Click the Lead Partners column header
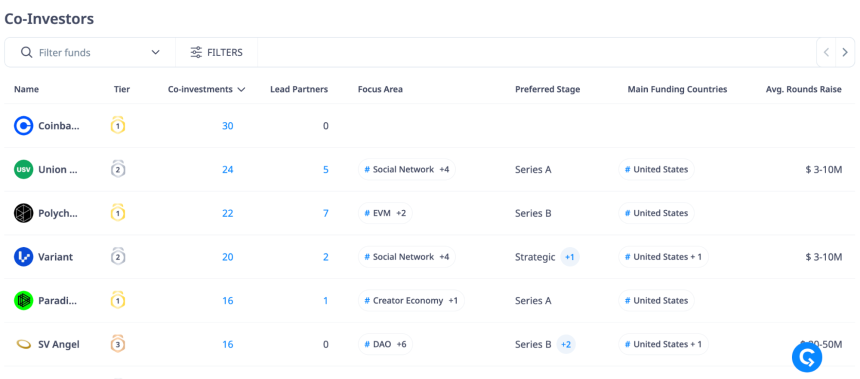 pyautogui.click(x=299, y=89)
